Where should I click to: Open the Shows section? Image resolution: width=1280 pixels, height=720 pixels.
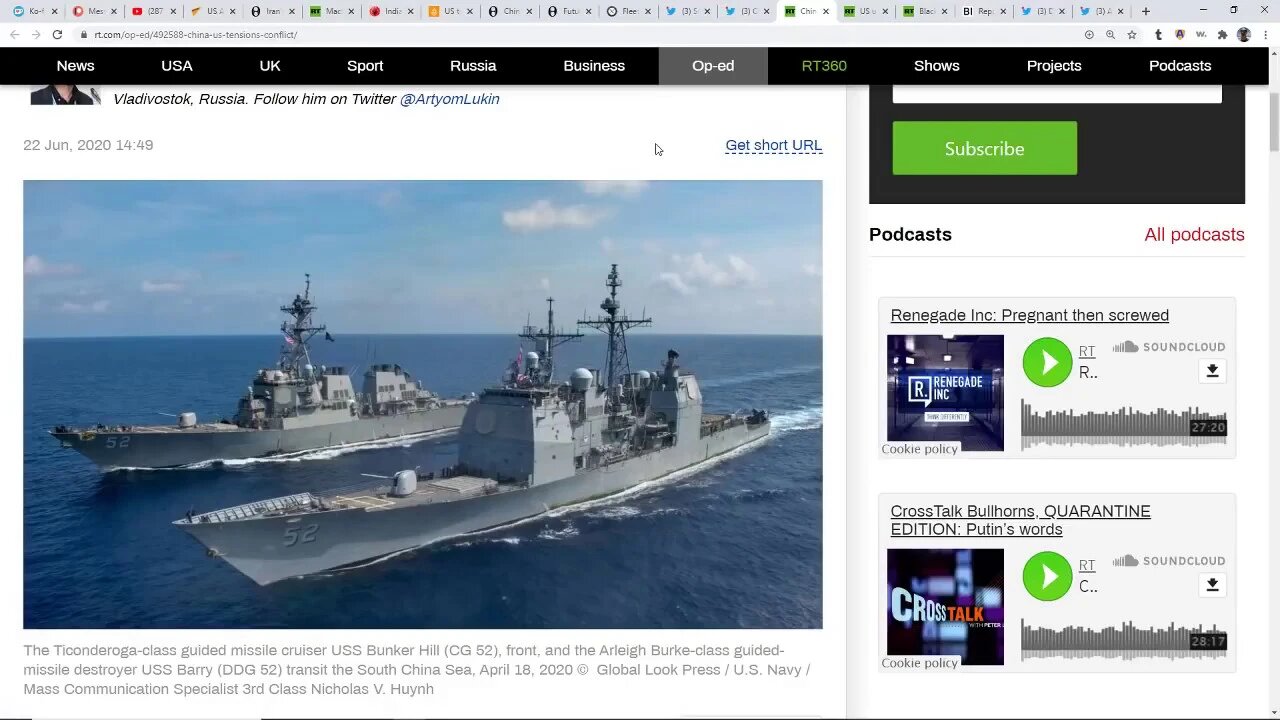[x=937, y=66]
